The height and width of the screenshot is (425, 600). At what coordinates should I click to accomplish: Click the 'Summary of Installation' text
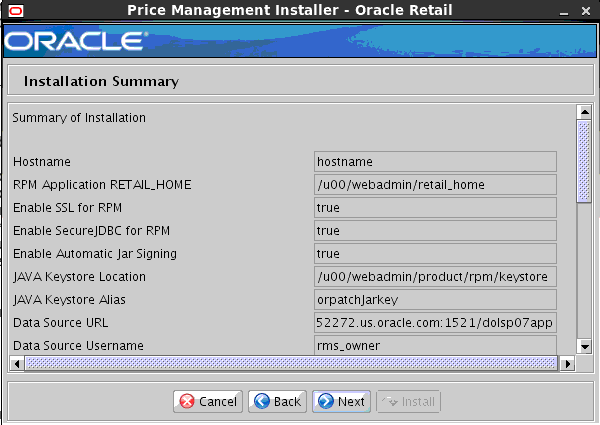[x=79, y=118]
